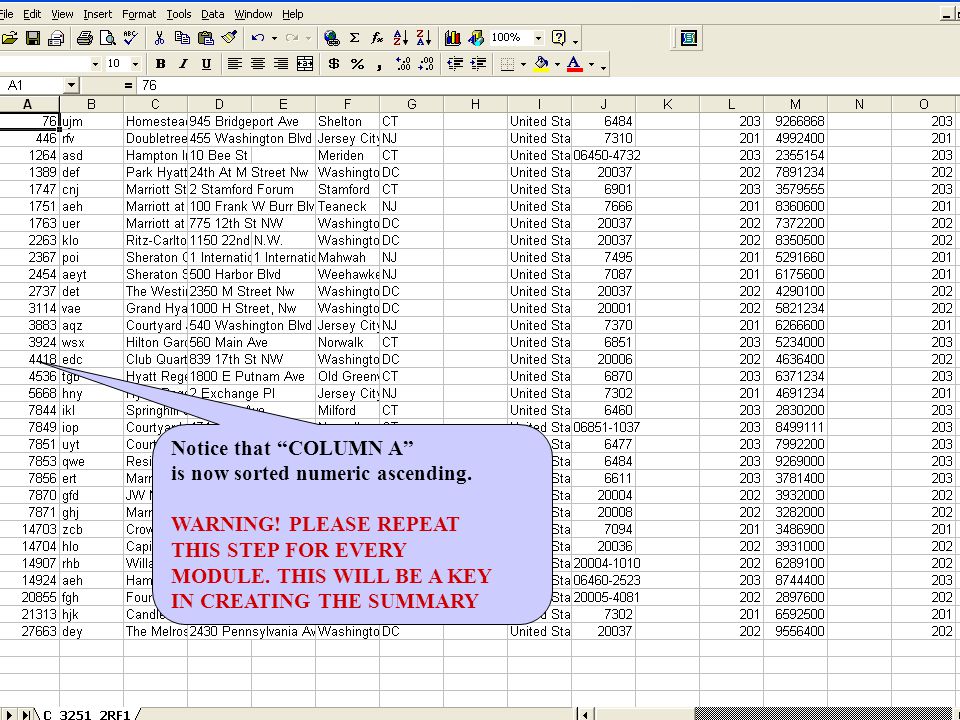Open Print Preview from the toolbar
Screen dimensions: 960x720
pos(108,39)
